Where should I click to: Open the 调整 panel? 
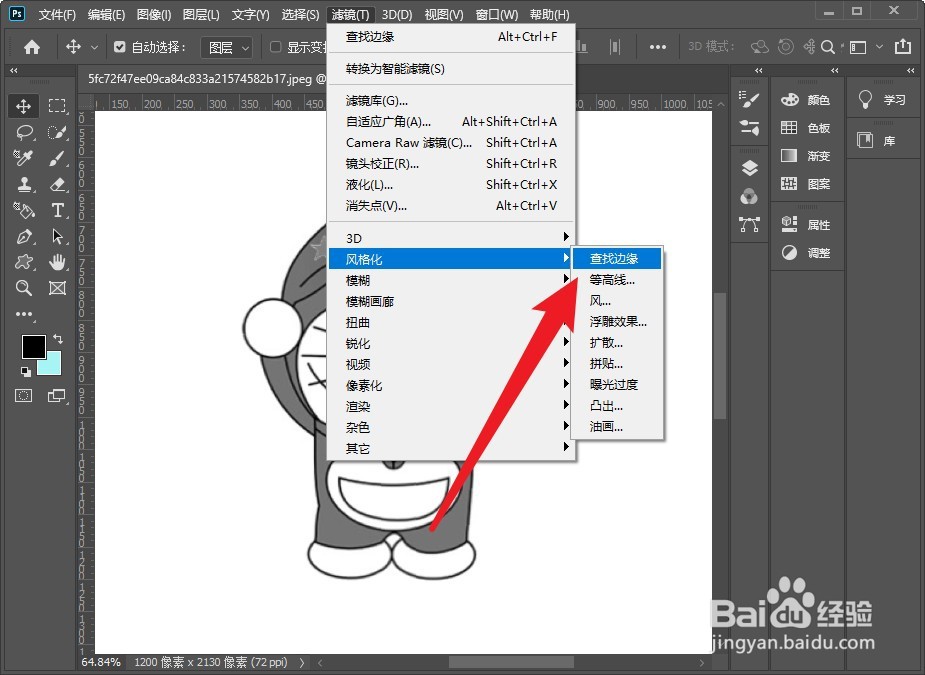(x=806, y=253)
